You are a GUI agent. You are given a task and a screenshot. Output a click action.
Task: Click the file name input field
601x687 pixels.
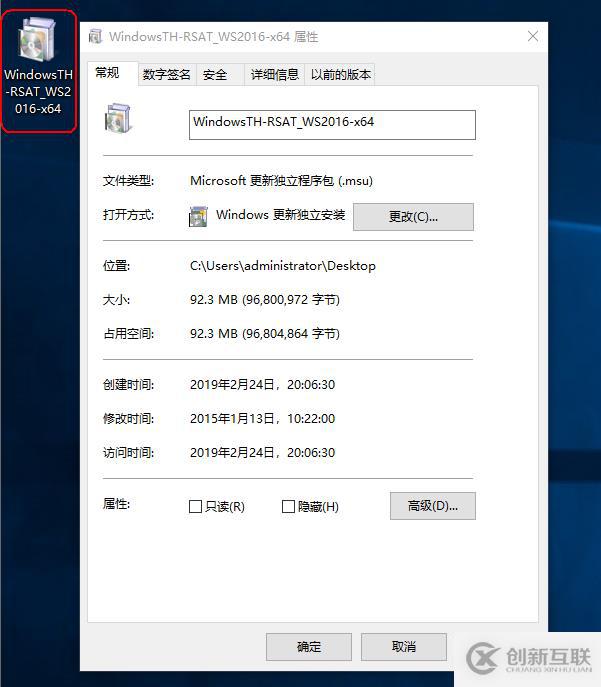tap(332, 125)
